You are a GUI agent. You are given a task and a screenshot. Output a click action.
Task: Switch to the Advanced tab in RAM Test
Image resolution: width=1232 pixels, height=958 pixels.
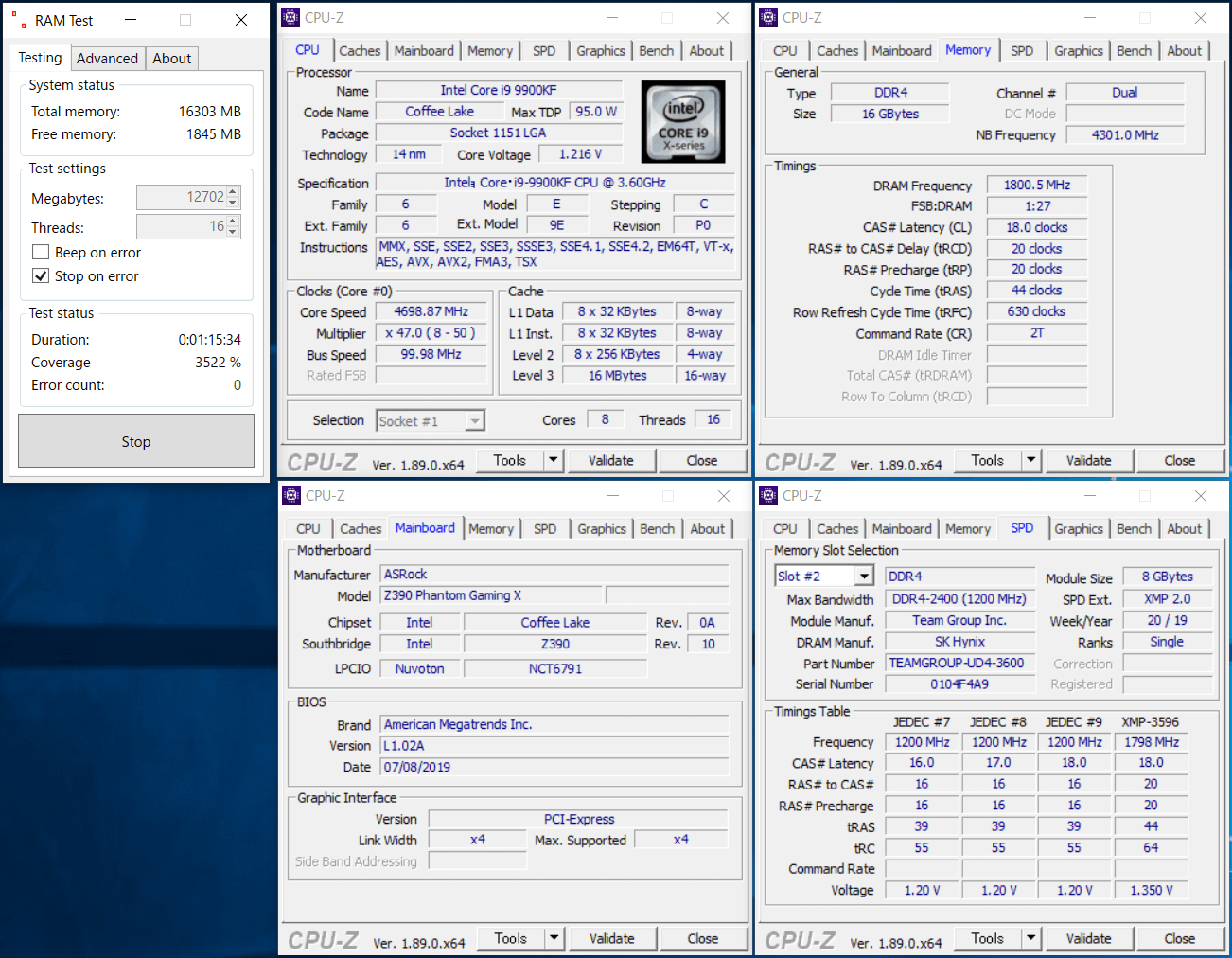click(x=107, y=59)
